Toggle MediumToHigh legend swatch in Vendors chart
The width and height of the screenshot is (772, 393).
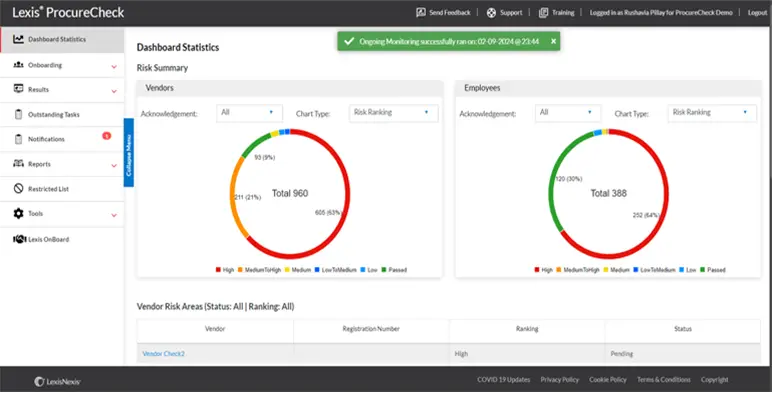[240, 270]
